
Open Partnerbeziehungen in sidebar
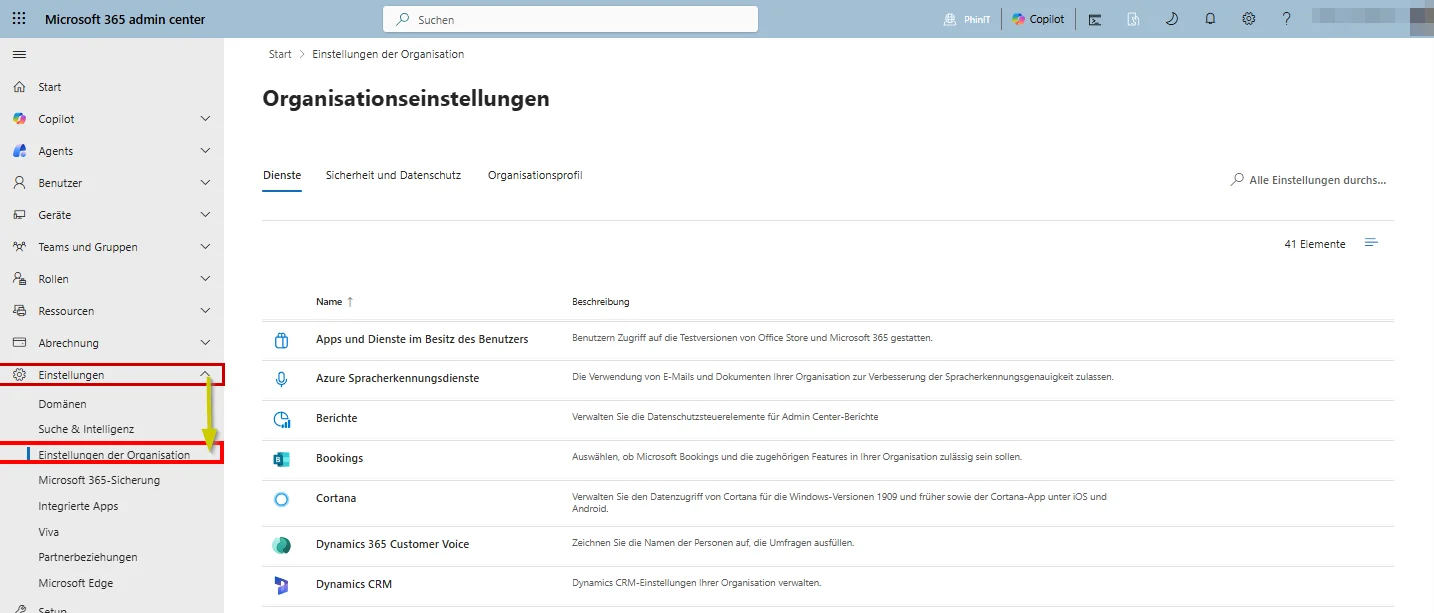[x=88, y=557]
